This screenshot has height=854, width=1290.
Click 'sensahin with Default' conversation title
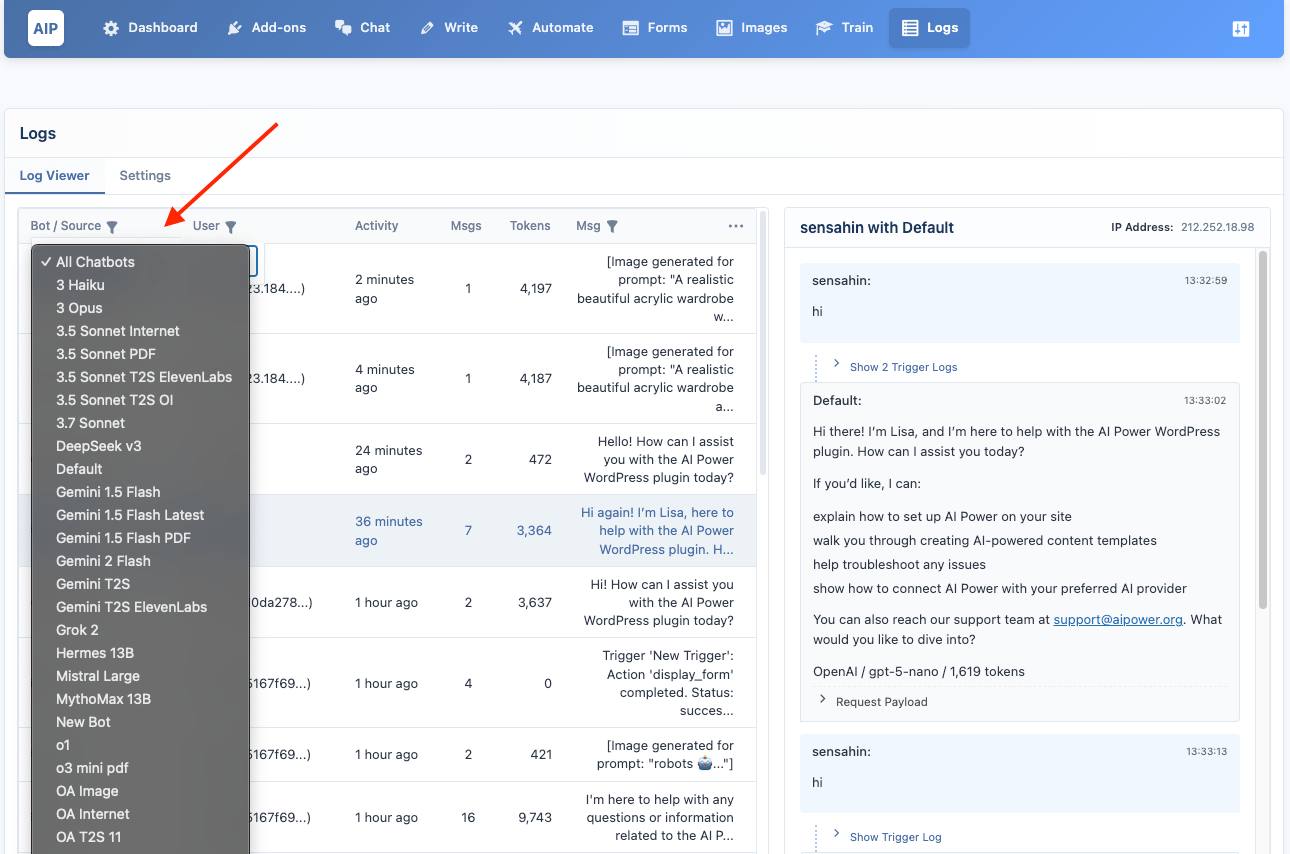(877, 228)
